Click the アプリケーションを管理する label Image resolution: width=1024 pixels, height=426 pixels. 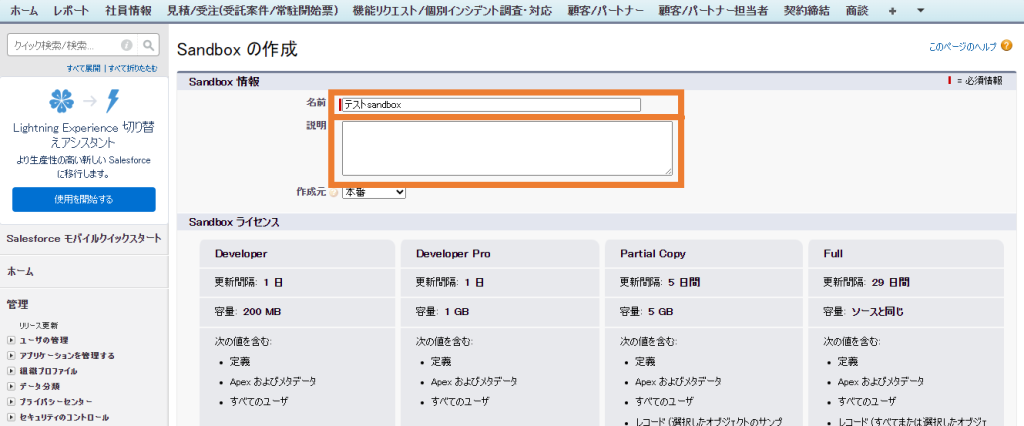(67, 356)
